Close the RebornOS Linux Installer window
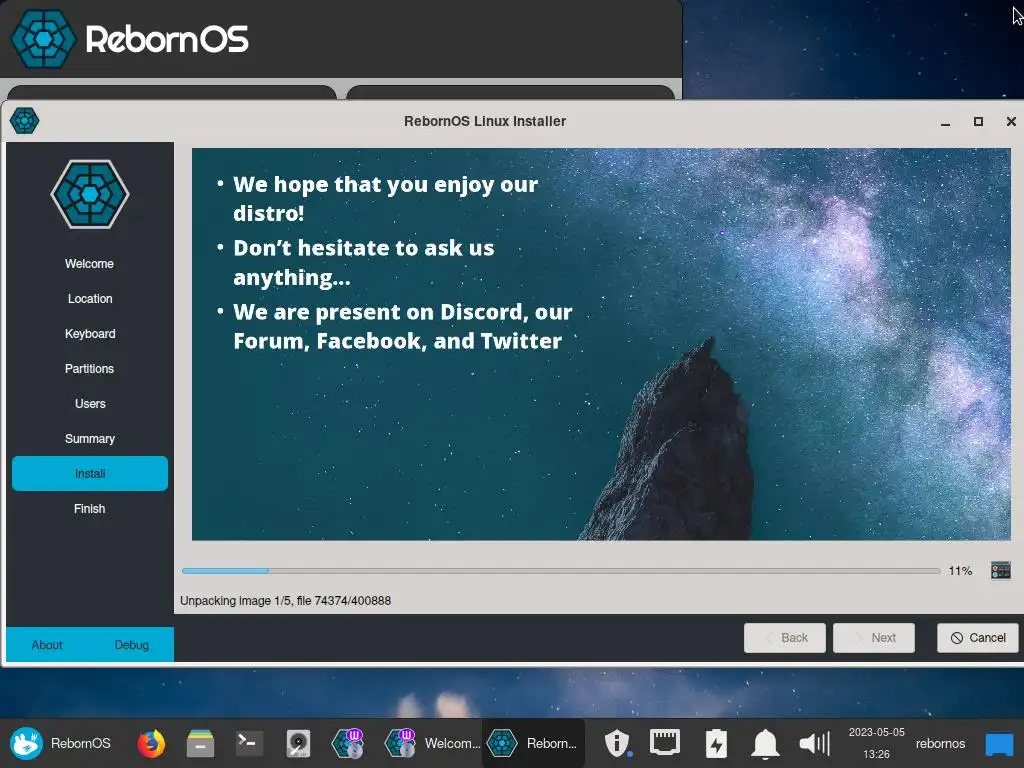The height and width of the screenshot is (768, 1024). [1011, 121]
